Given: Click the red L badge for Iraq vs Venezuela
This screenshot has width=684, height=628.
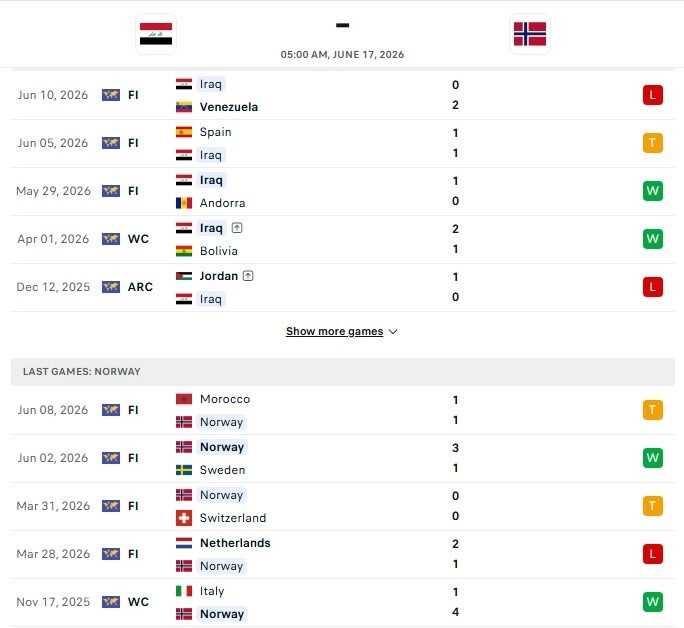Looking at the screenshot, I should [653, 95].
